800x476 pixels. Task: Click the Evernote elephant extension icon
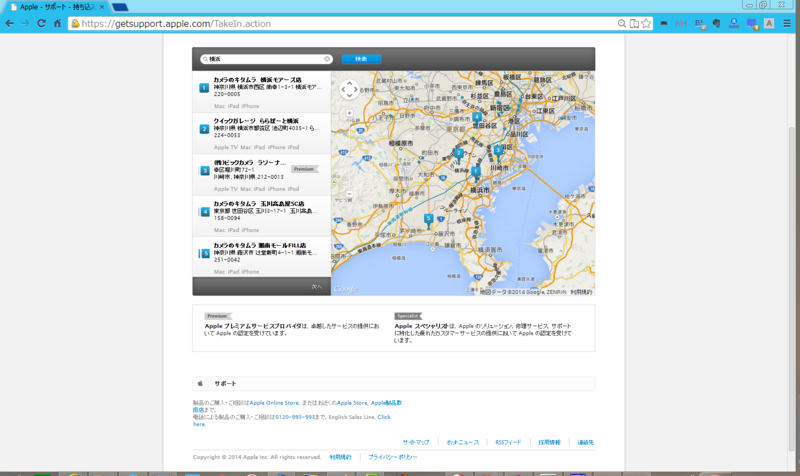click(716, 23)
